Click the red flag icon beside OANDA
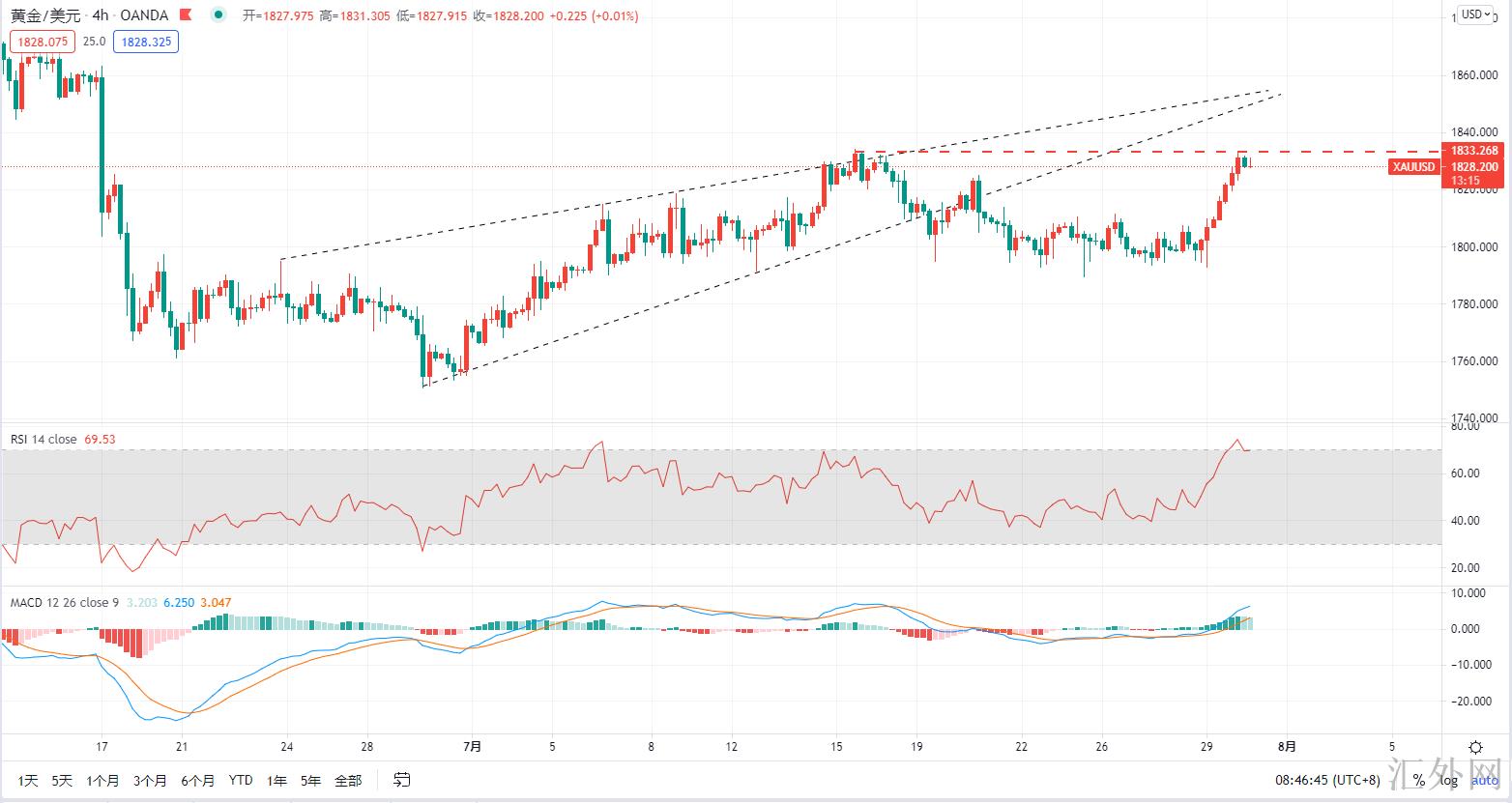This screenshot has height=803, width=1512. coord(186,15)
